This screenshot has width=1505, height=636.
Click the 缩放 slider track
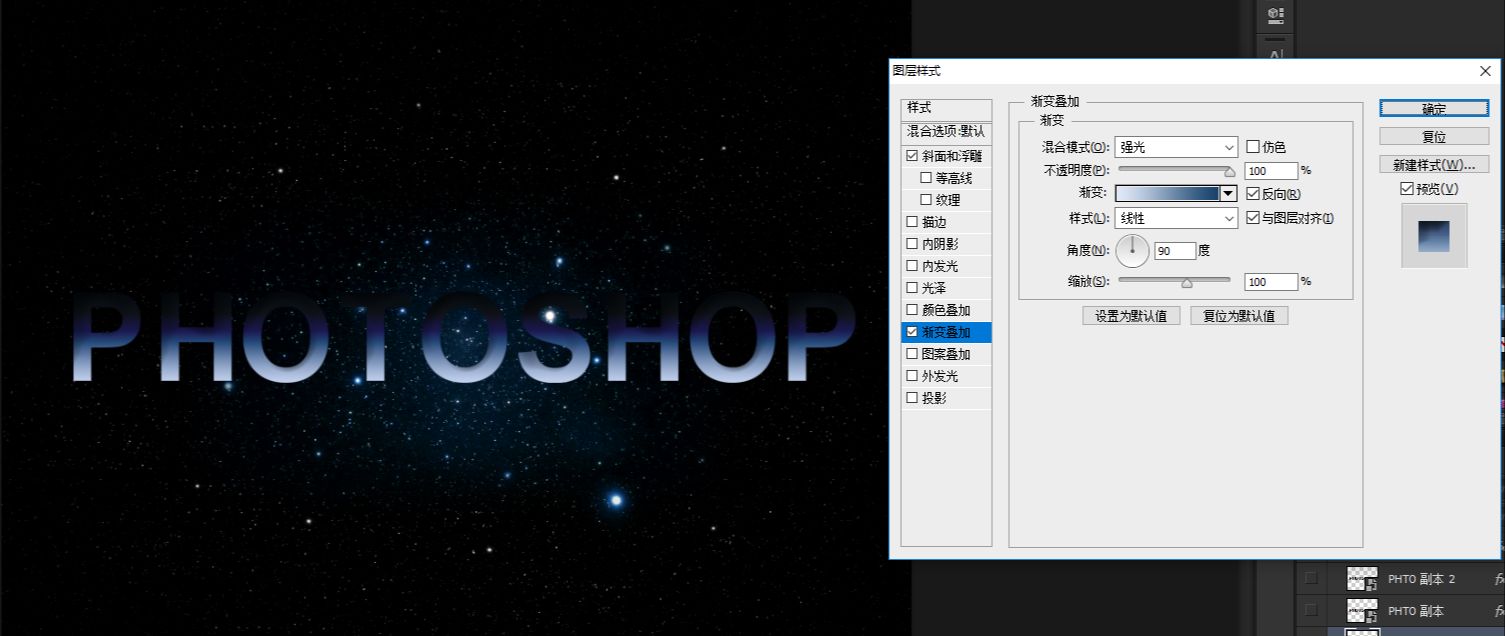1175,281
